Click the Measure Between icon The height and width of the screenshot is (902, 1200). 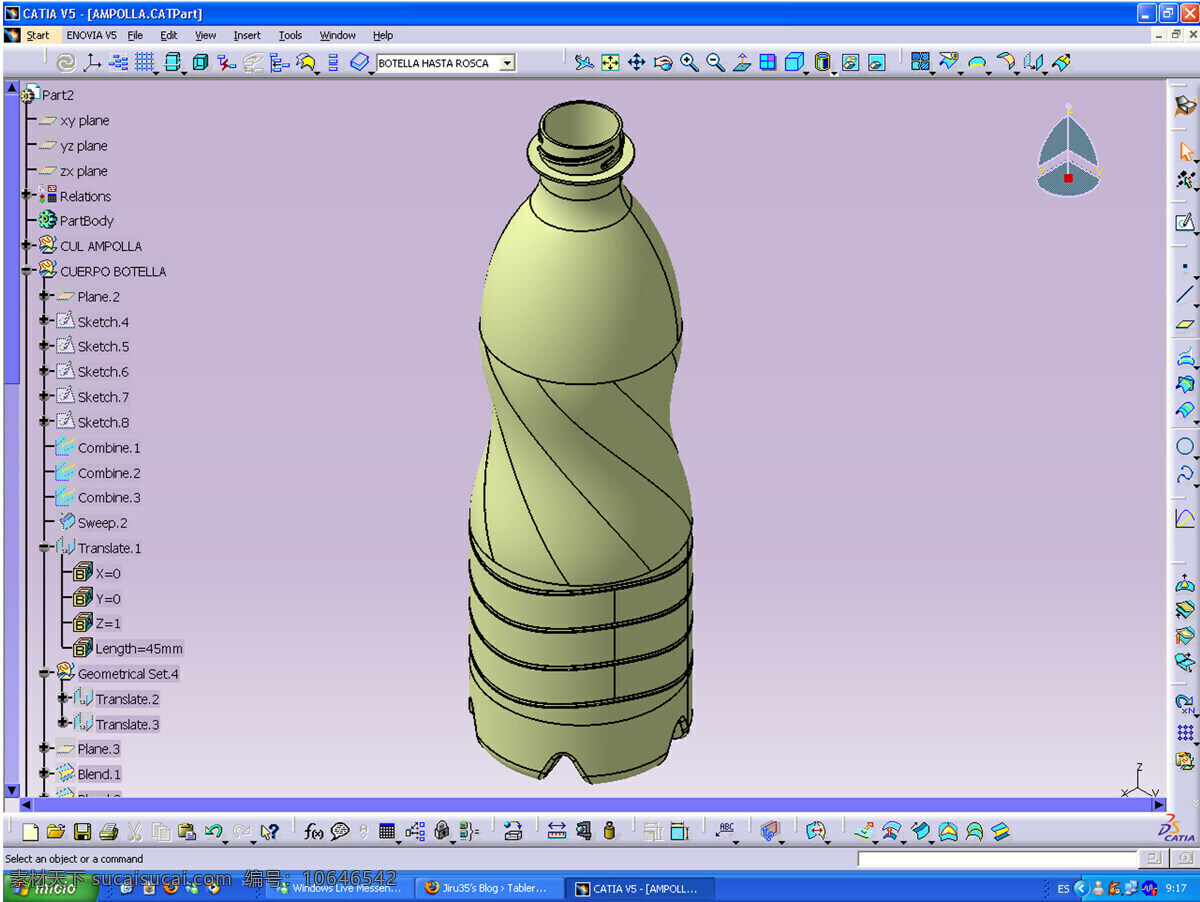tap(557, 831)
